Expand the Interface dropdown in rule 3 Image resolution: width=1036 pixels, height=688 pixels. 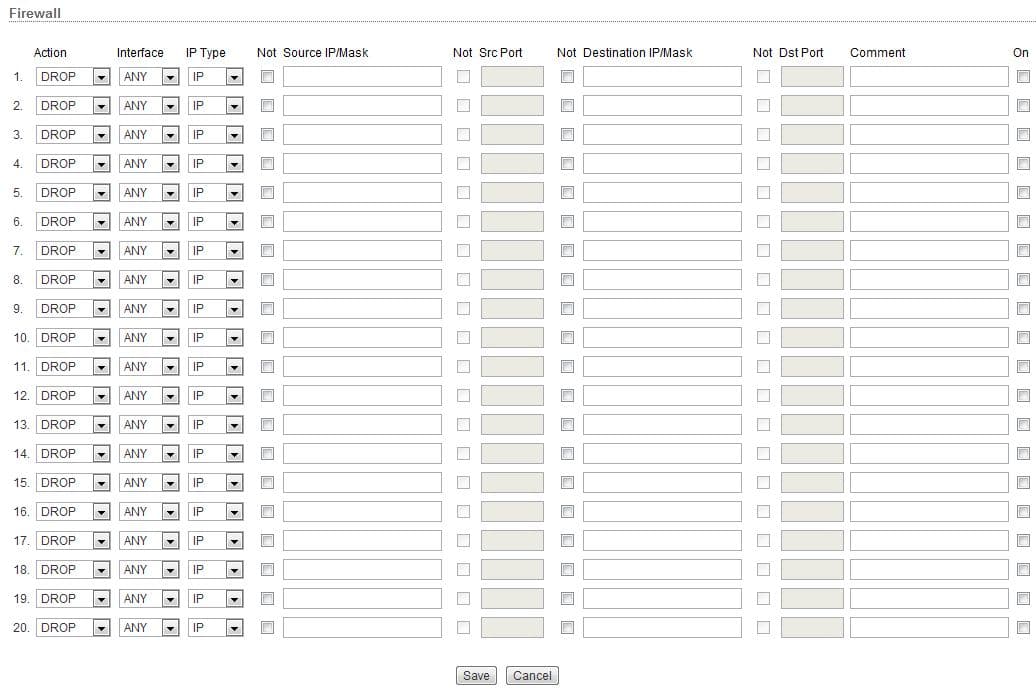pyautogui.click(x=149, y=135)
